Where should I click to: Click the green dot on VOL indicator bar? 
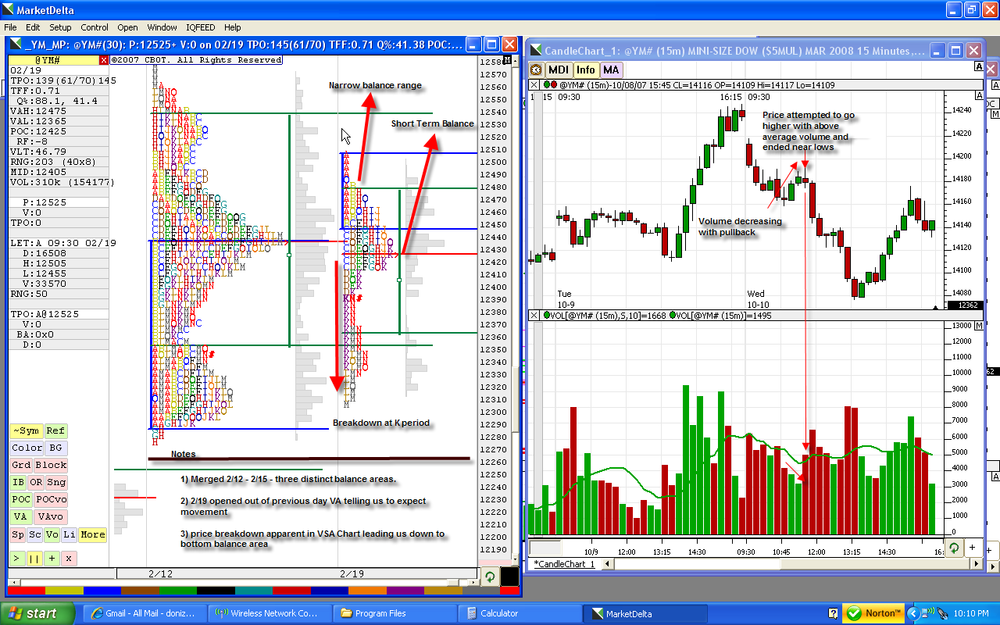[x=547, y=316]
